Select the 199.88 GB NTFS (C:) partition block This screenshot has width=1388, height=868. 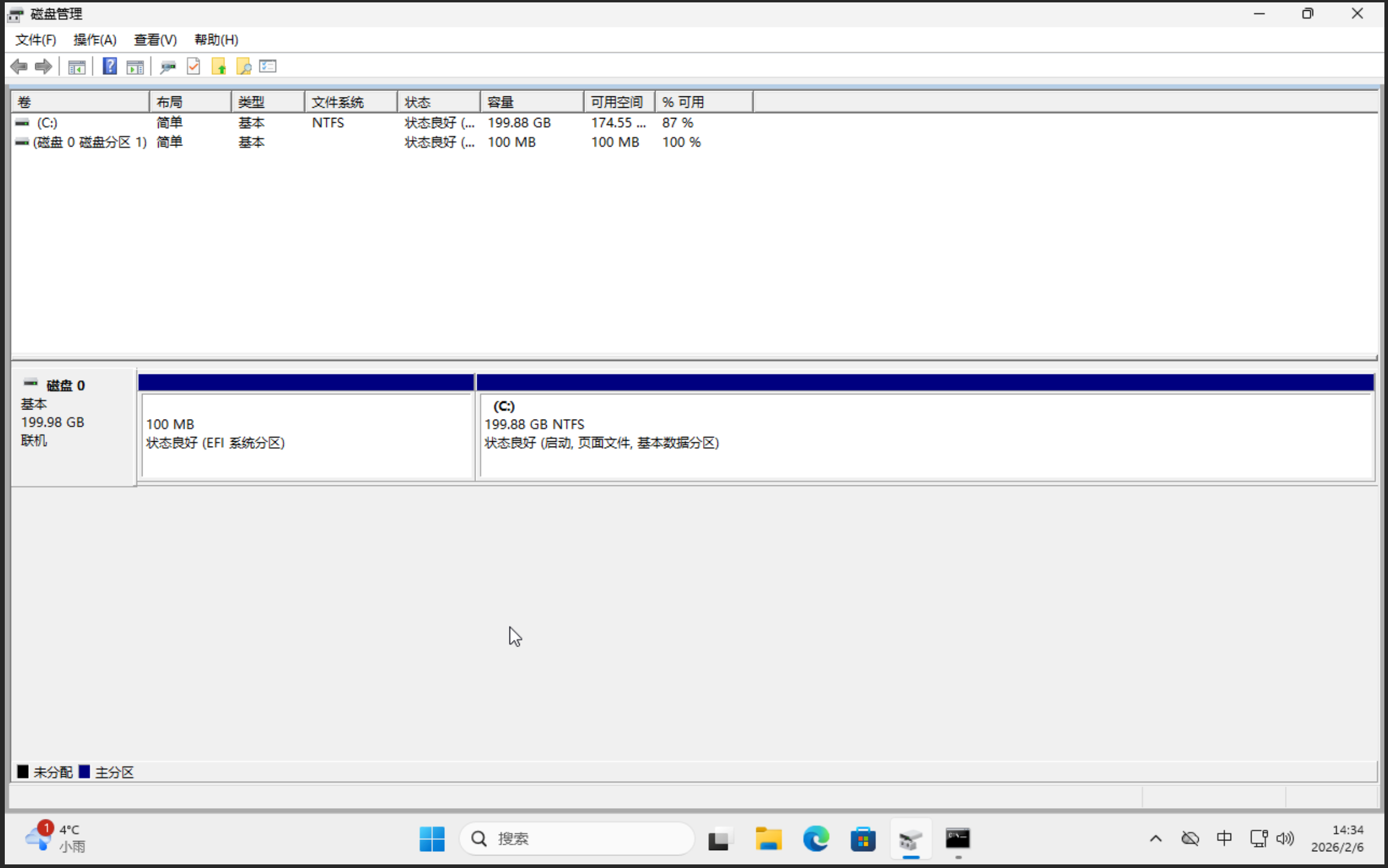tap(925, 434)
